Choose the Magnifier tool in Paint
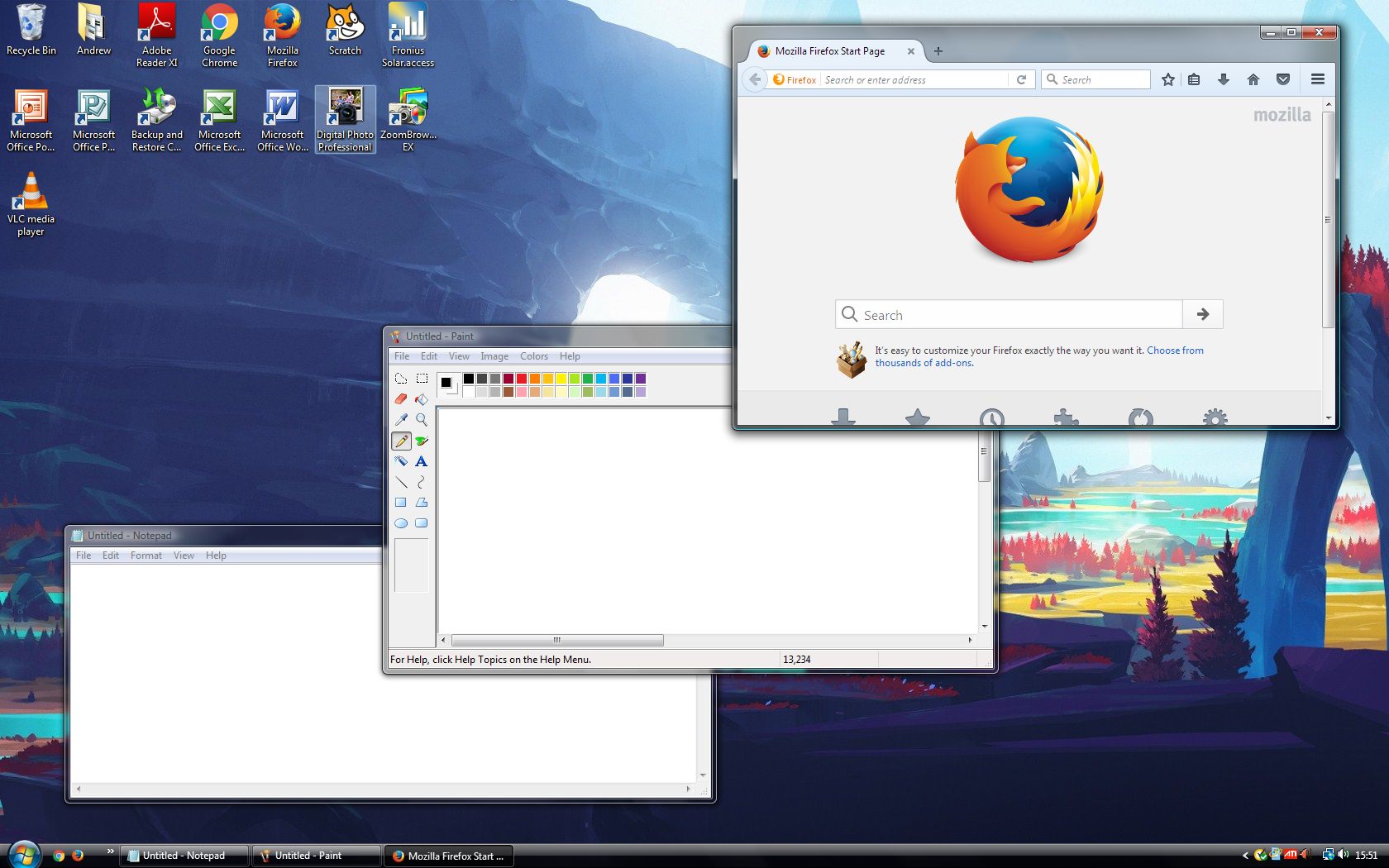 (x=422, y=419)
